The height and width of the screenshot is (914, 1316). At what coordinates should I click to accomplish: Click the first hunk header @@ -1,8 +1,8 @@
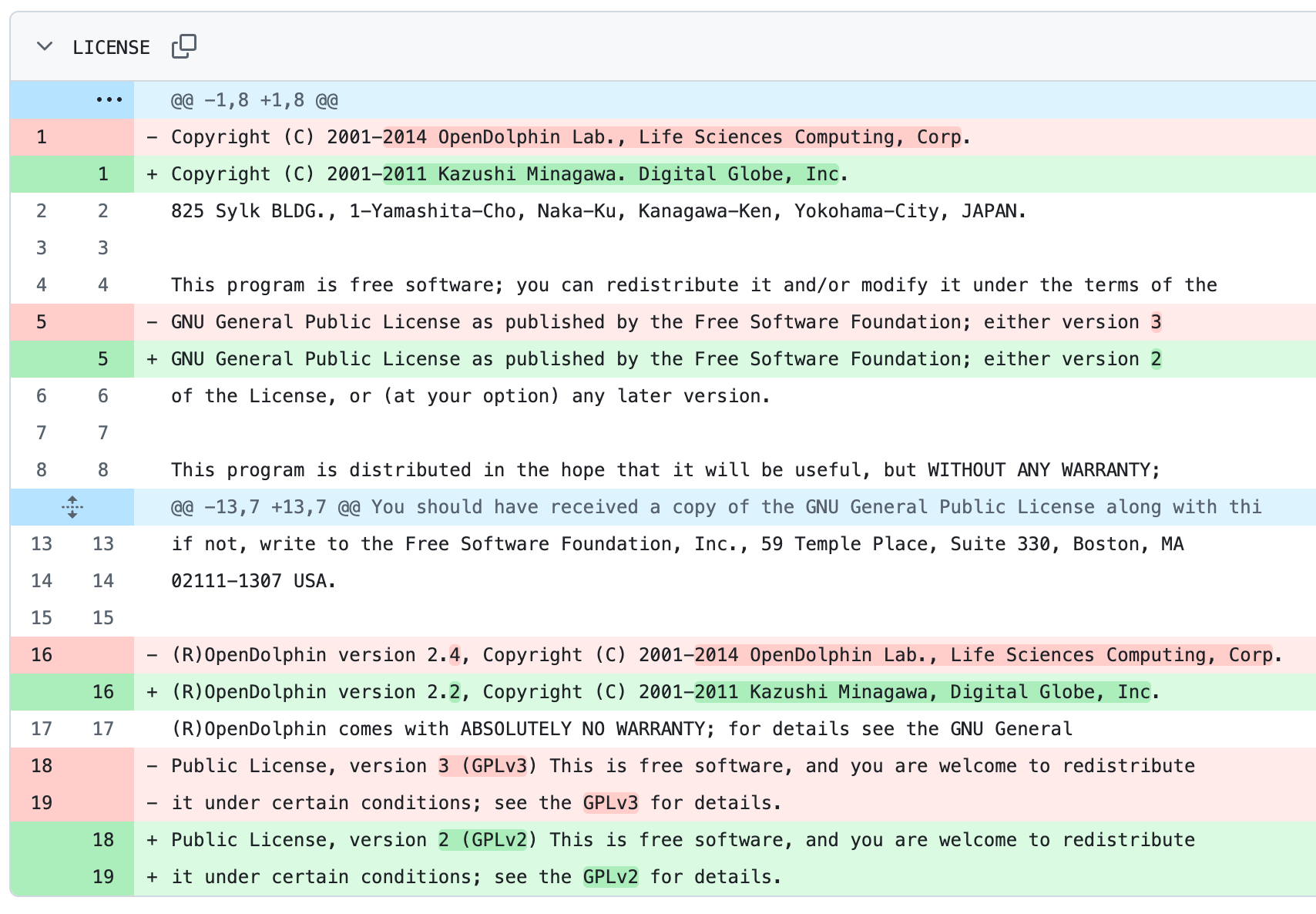(254, 100)
